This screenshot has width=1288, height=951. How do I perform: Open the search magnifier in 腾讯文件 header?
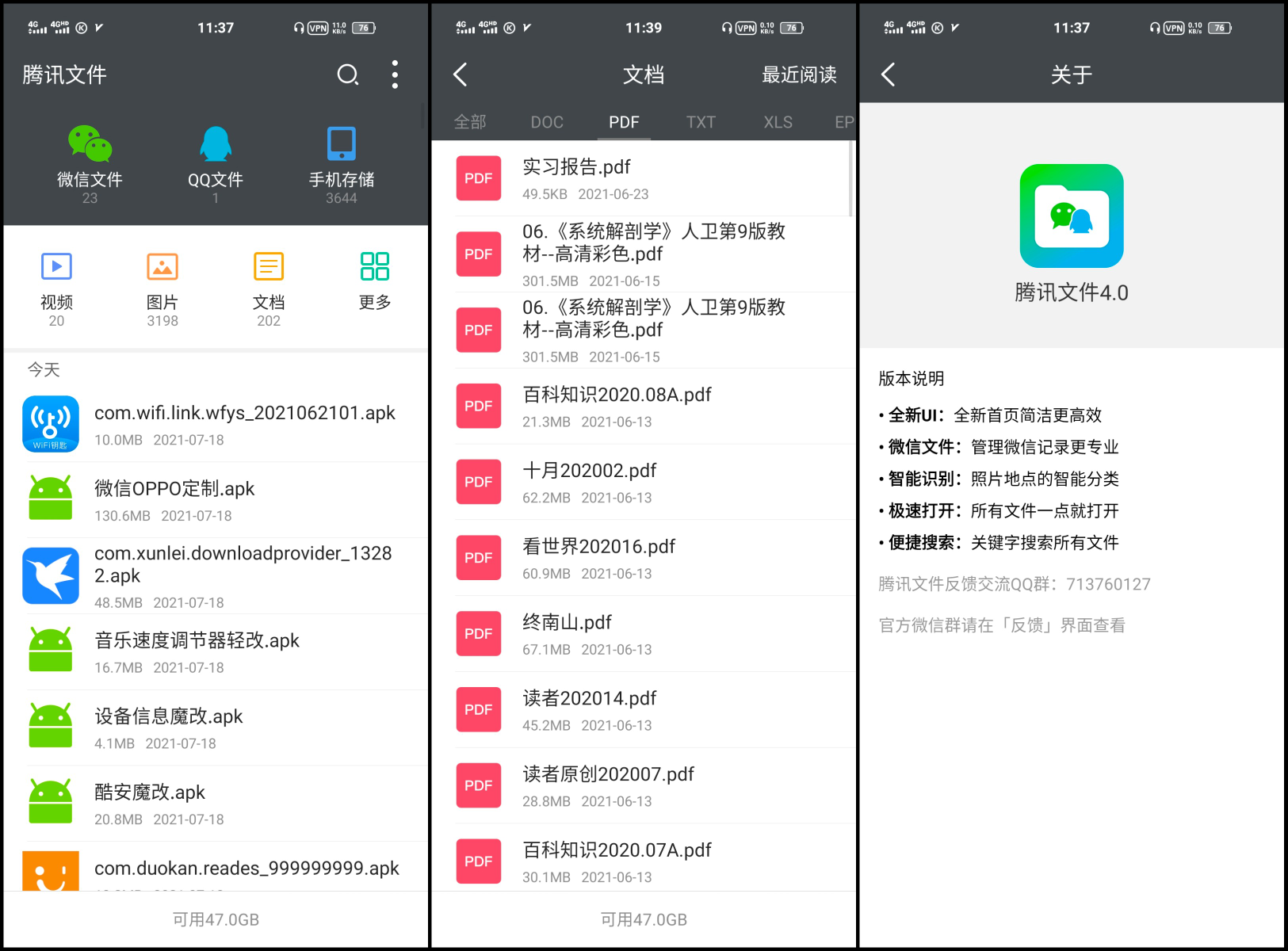(347, 74)
